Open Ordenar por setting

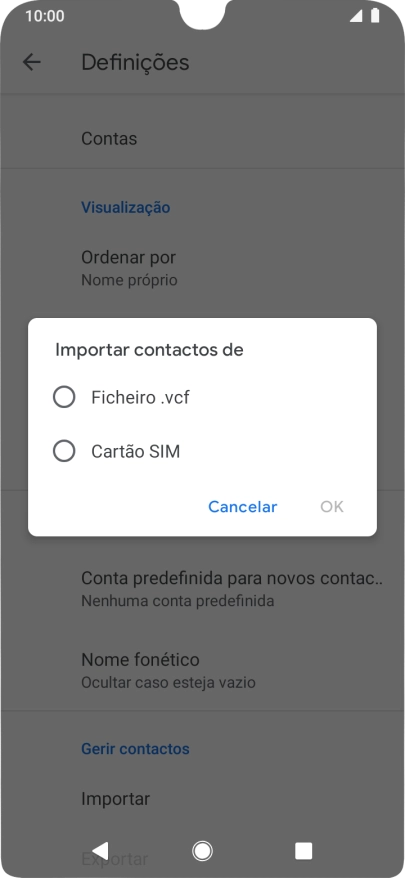click(202, 268)
